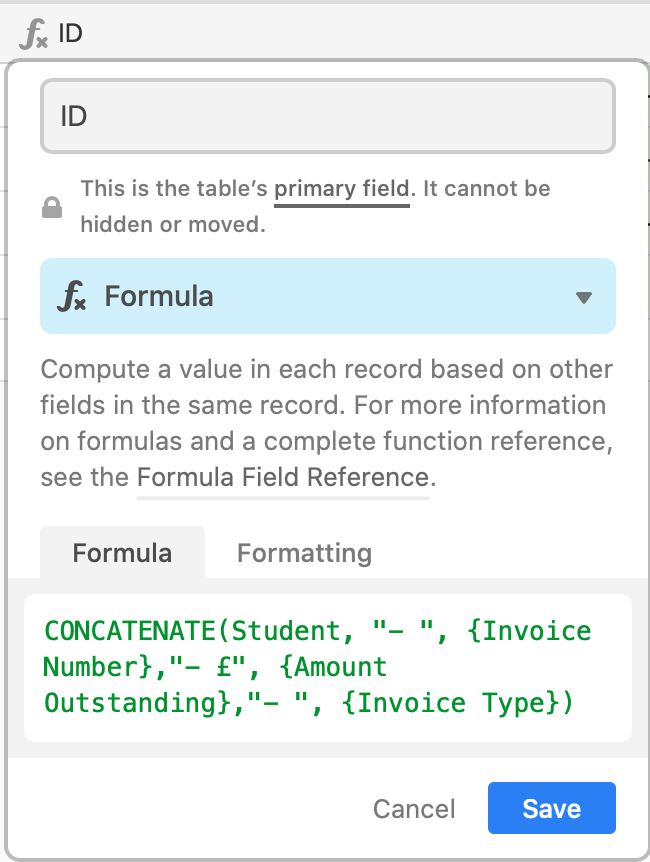
Task: Click the fx icon inside the field type selector
Action: click(x=71, y=296)
